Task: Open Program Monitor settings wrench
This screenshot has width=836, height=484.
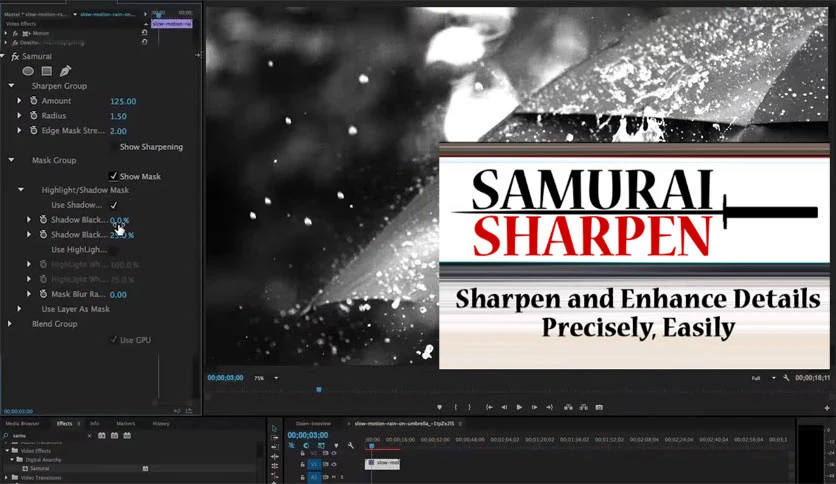Action: (786, 378)
